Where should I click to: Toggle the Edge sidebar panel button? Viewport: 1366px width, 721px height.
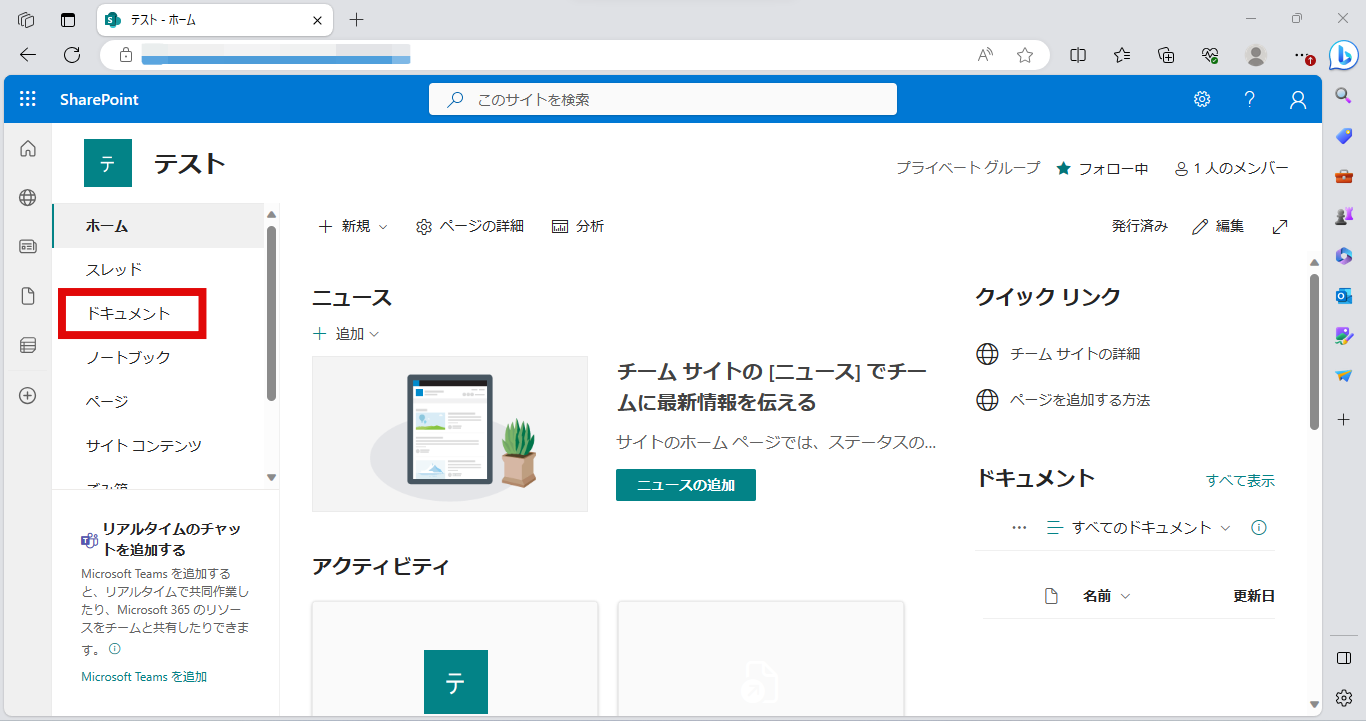click(1344, 657)
